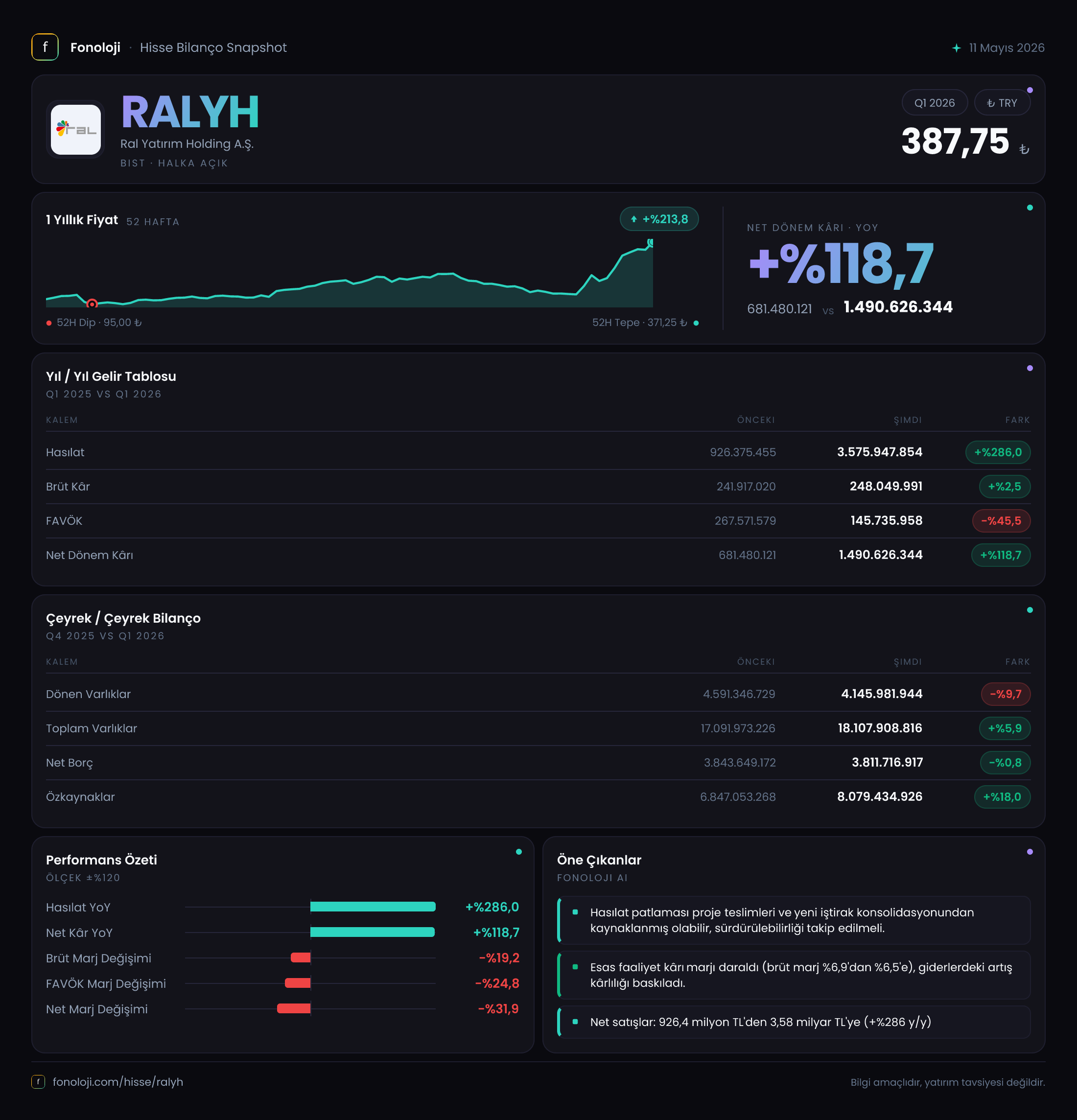
Task: Click the Performans Özeti heading
Action: click(101, 860)
